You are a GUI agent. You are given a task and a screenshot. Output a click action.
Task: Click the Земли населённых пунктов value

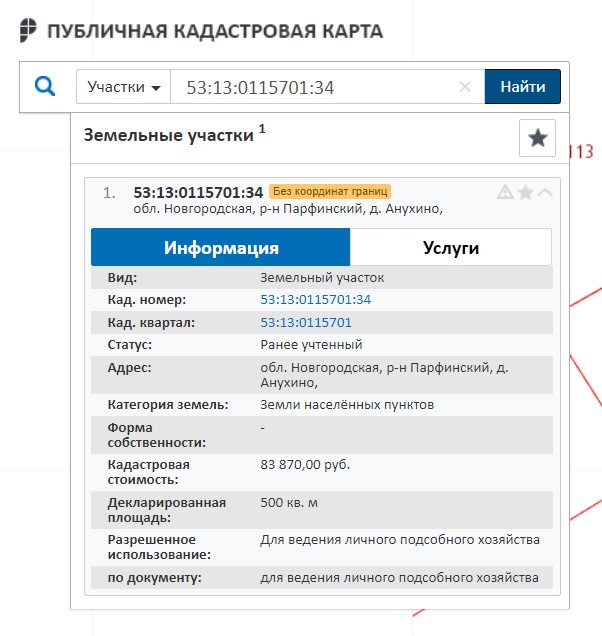pos(347,405)
